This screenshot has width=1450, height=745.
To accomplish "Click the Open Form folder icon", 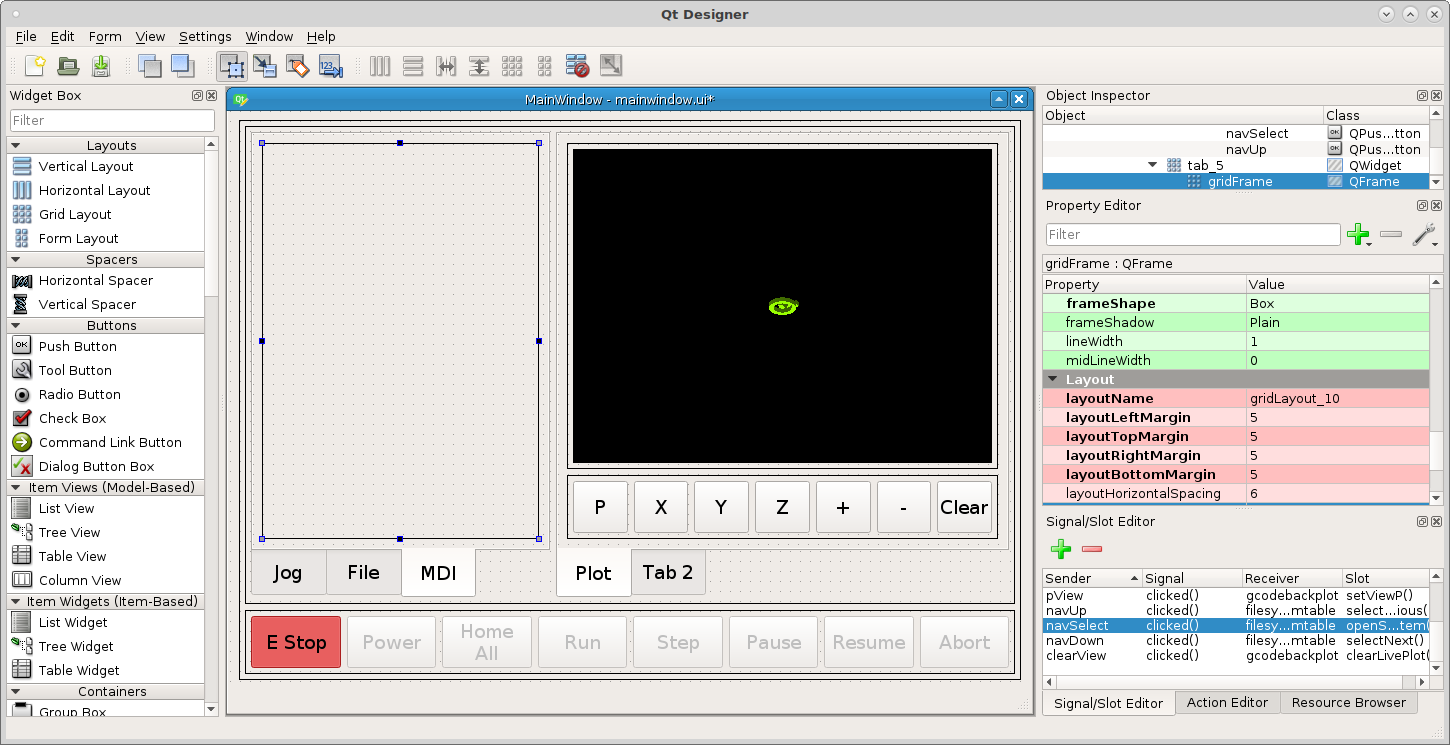I will point(68,66).
